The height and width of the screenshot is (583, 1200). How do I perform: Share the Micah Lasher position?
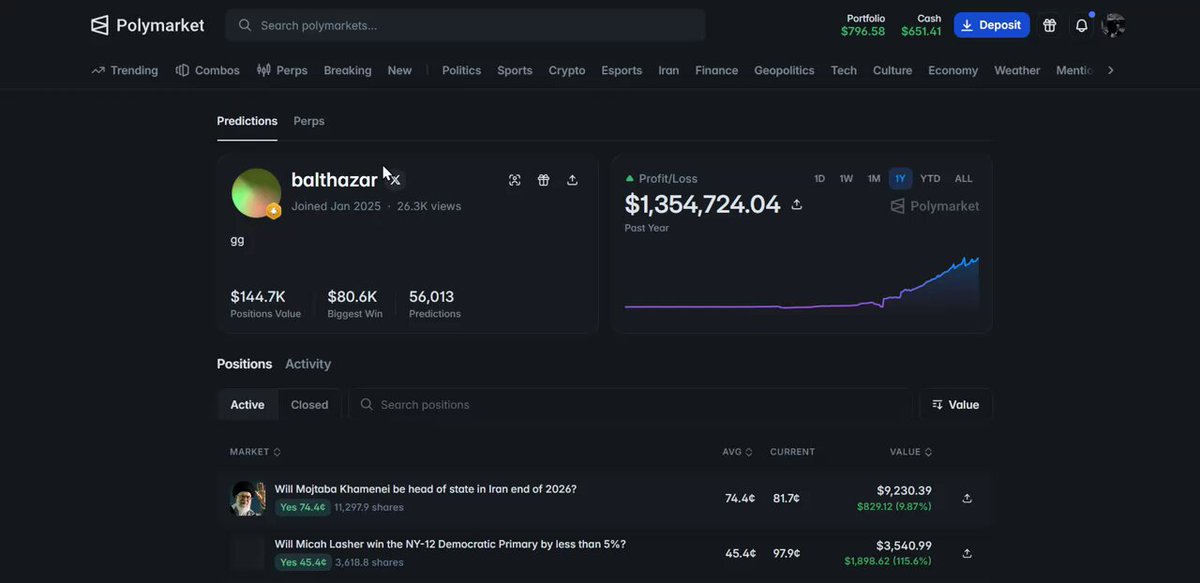pos(967,553)
